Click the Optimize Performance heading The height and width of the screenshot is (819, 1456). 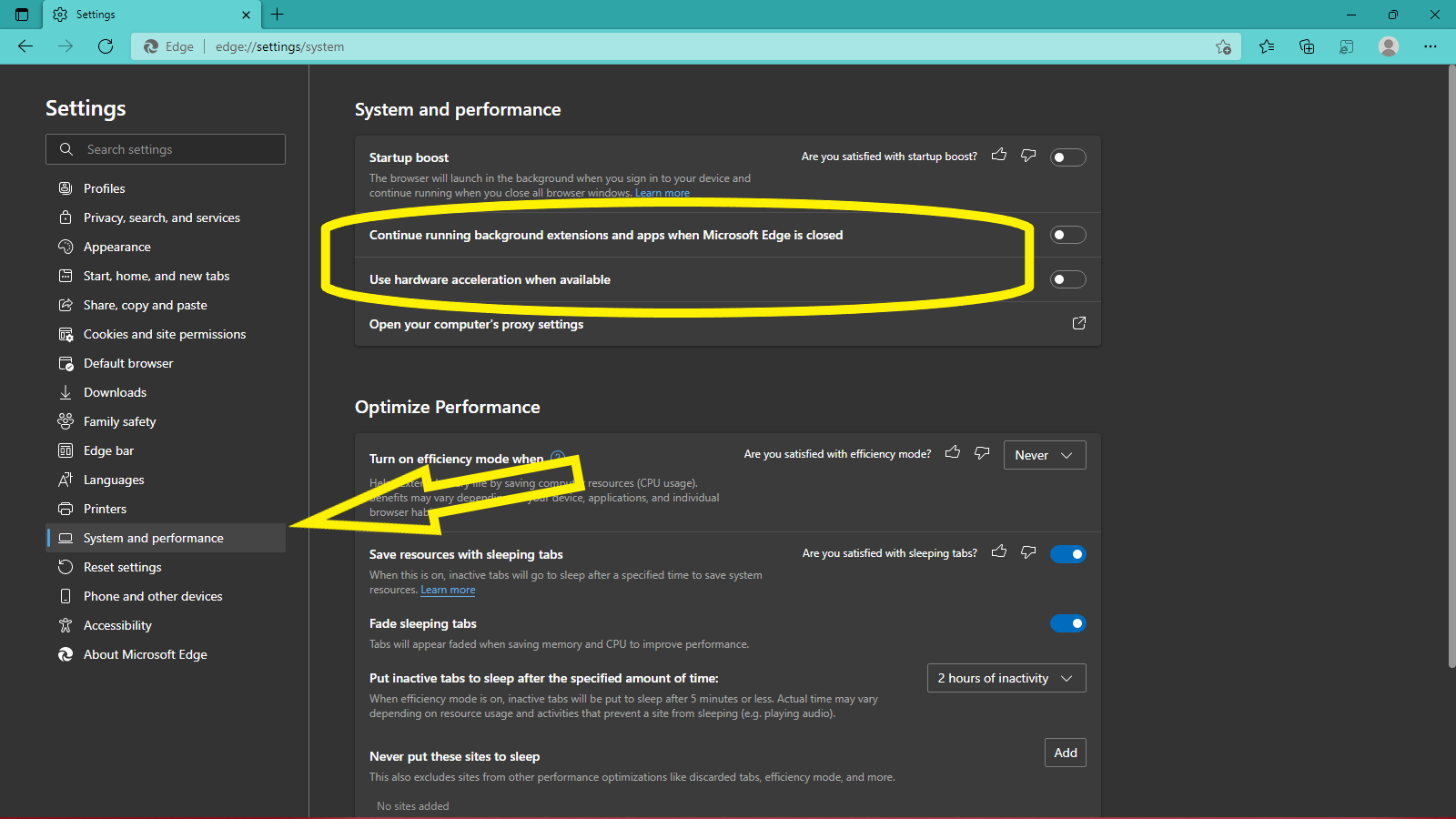448,407
